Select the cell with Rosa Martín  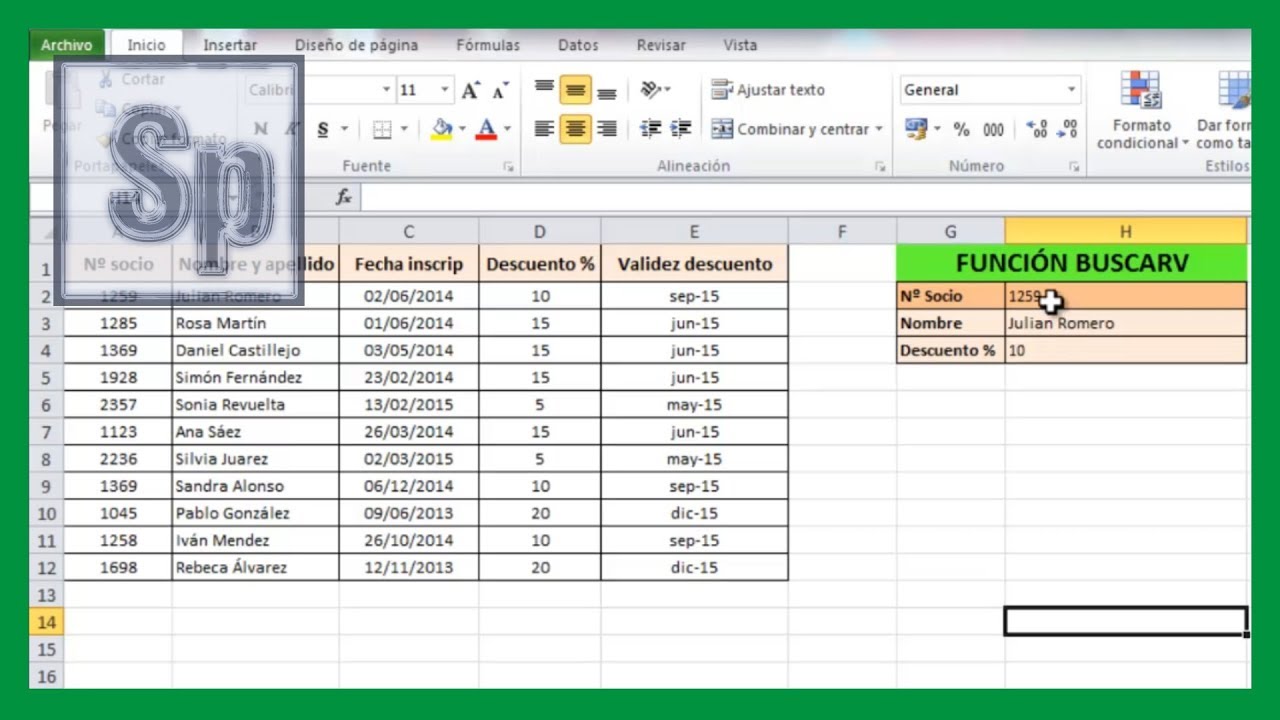(x=255, y=323)
